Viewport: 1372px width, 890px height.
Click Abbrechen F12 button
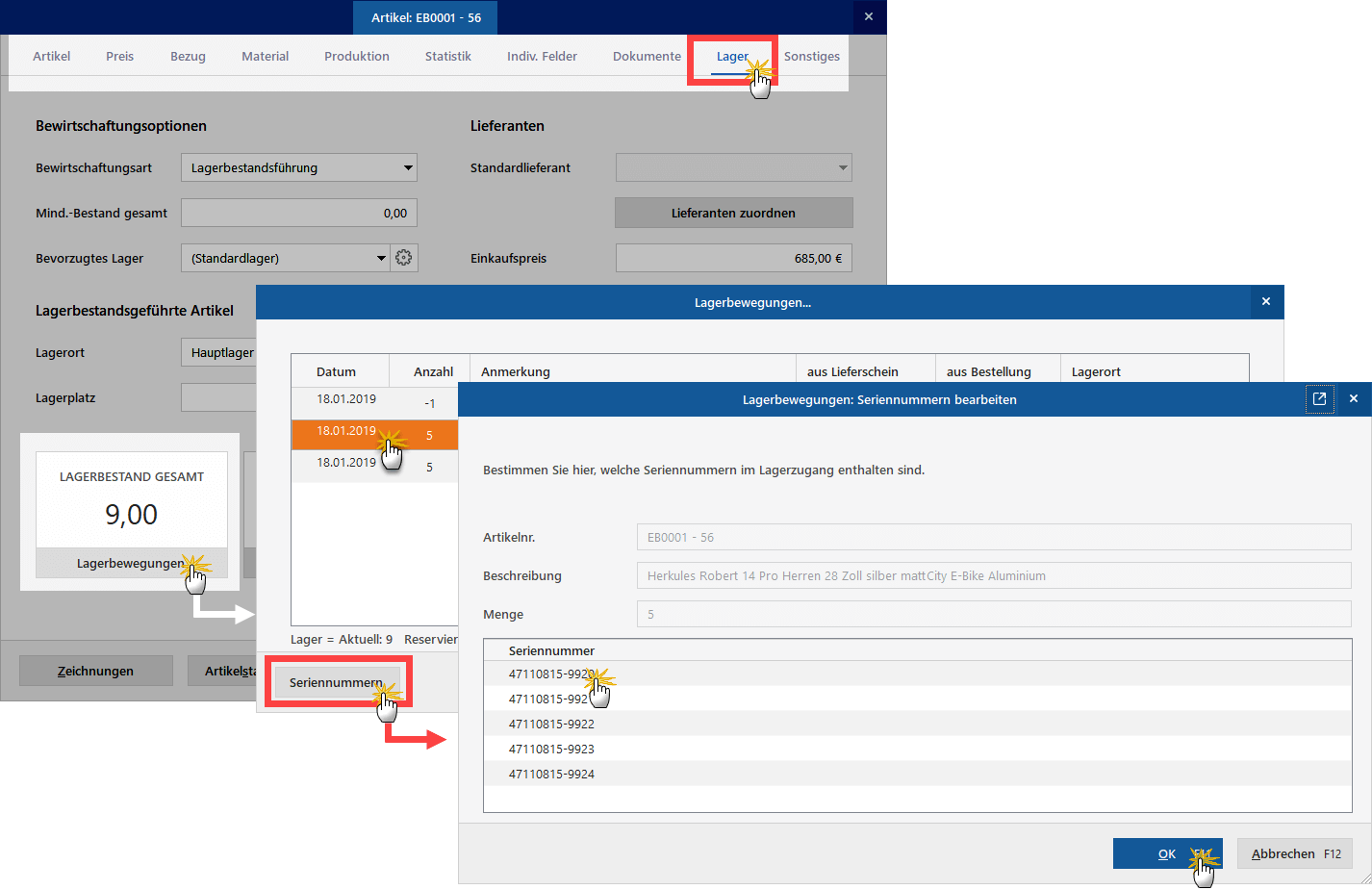tap(1295, 853)
